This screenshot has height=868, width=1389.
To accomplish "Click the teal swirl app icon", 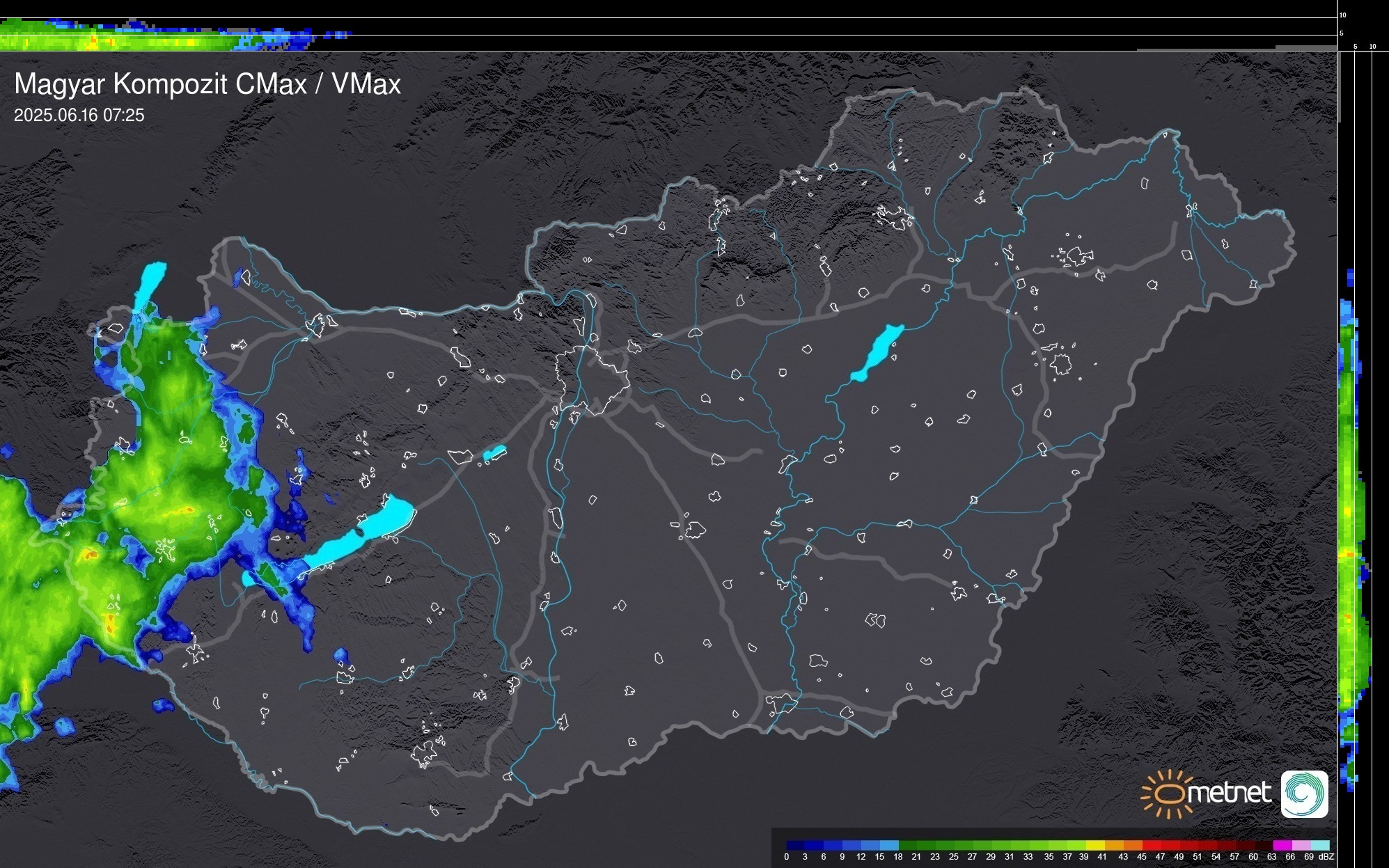I will [x=1304, y=794].
